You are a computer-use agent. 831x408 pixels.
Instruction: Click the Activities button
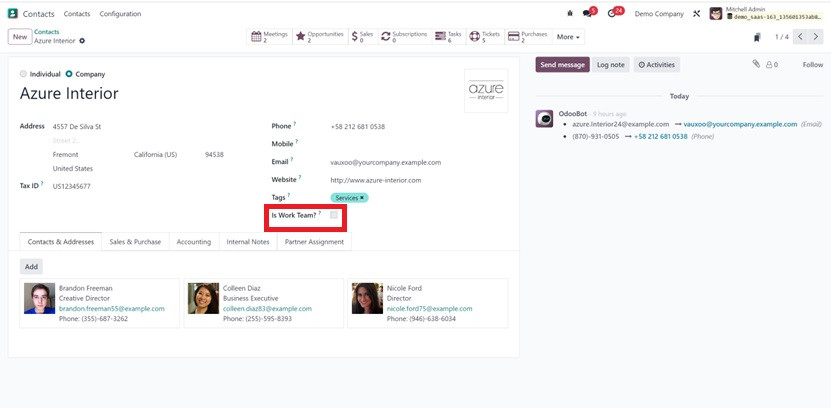pyautogui.click(x=657, y=65)
